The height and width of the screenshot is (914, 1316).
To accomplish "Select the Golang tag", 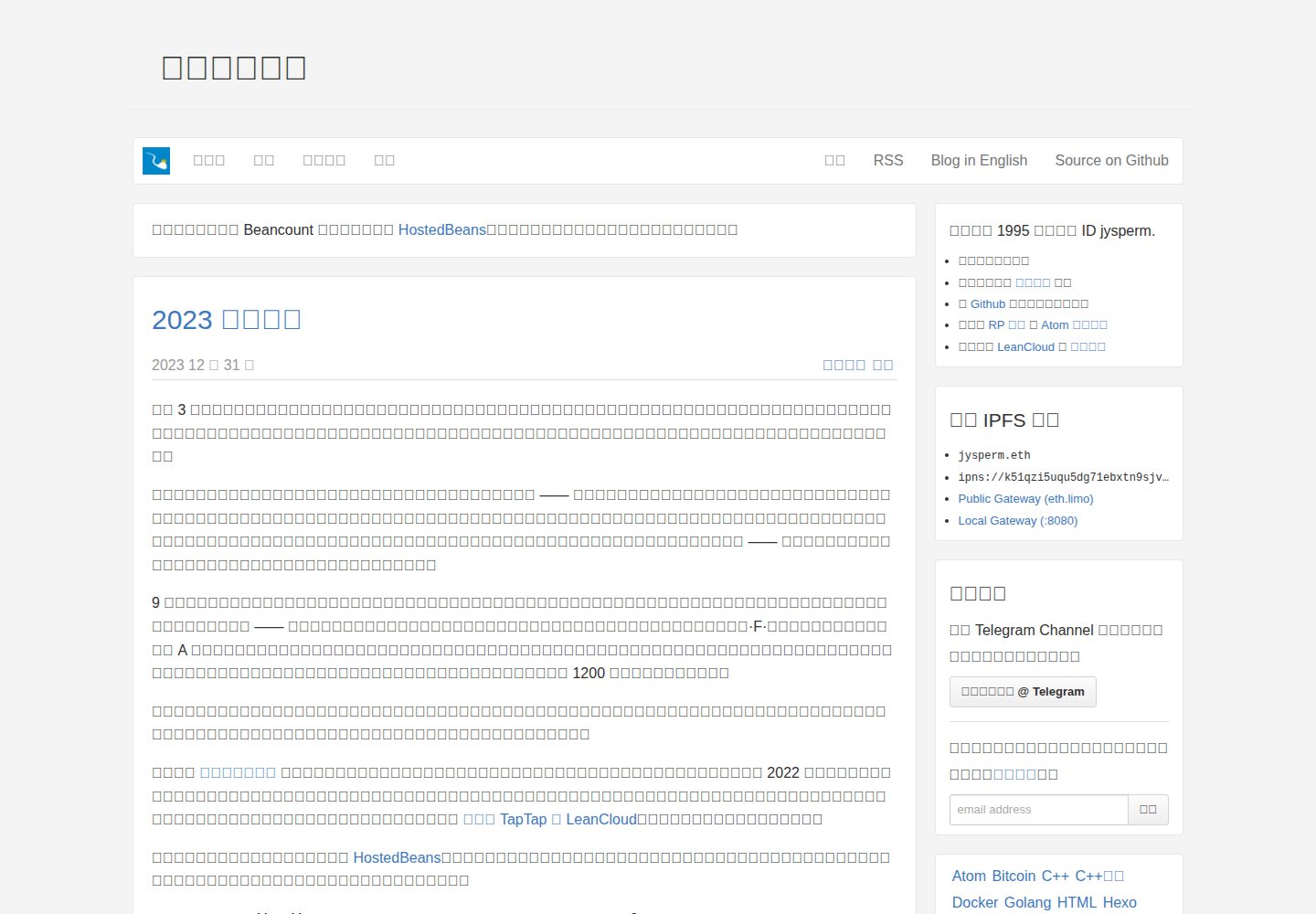I will tap(1028, 903).
